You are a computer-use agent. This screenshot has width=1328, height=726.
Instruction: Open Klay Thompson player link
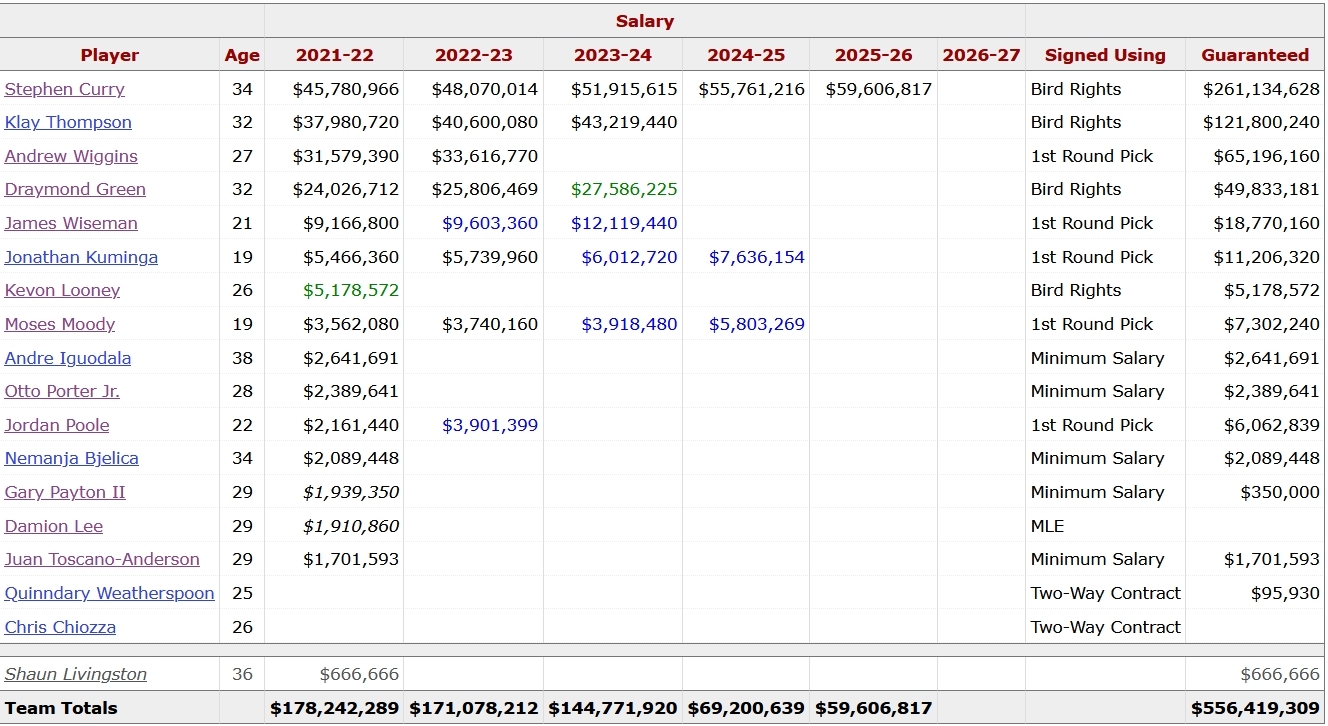tap(68, 122)
